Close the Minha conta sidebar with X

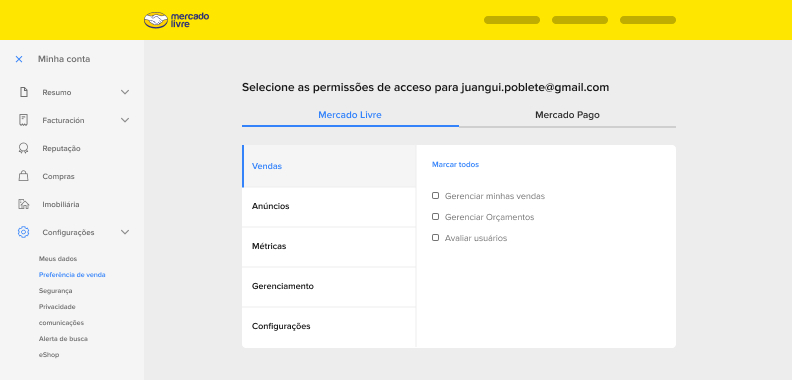click(x=19, y=59)
